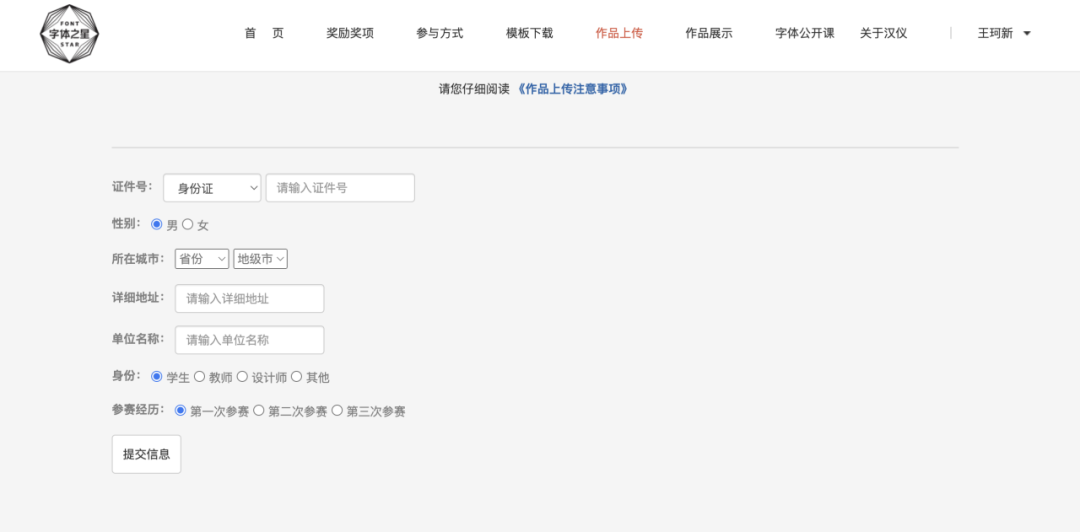Click the 提交信息 submit button

(x=146, y=454)
